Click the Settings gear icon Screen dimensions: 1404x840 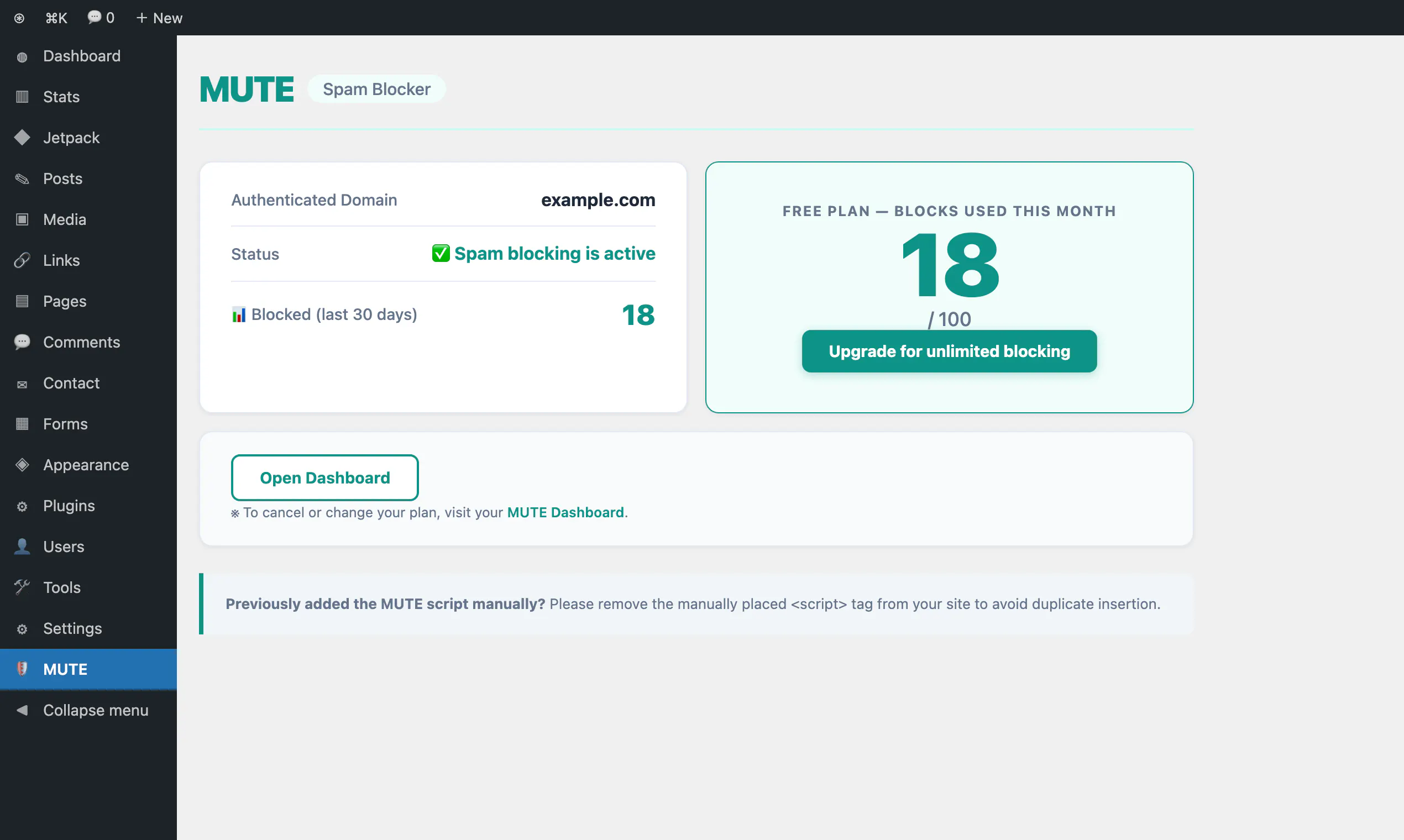pyautogui.click(x=22, y=629)
